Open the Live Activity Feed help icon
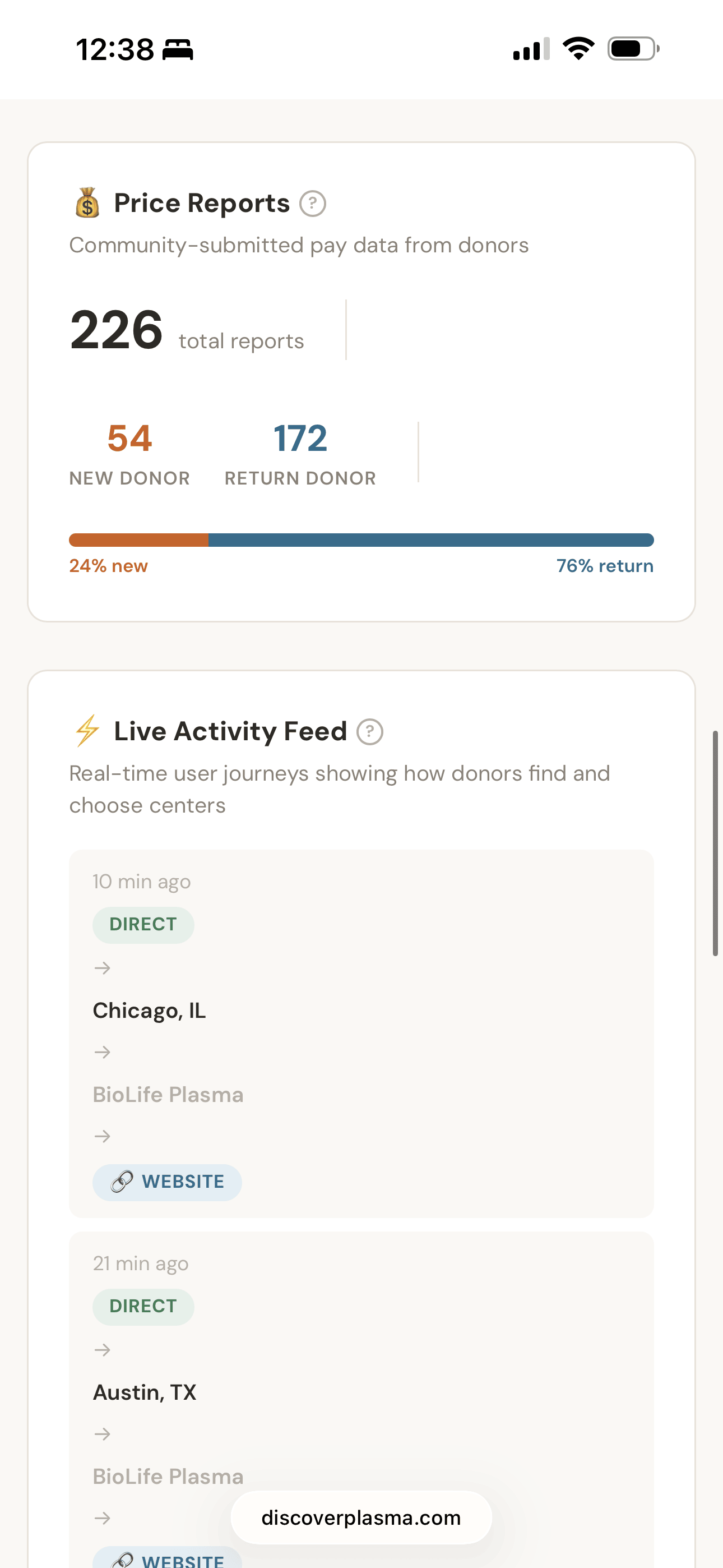 (370, 732)
